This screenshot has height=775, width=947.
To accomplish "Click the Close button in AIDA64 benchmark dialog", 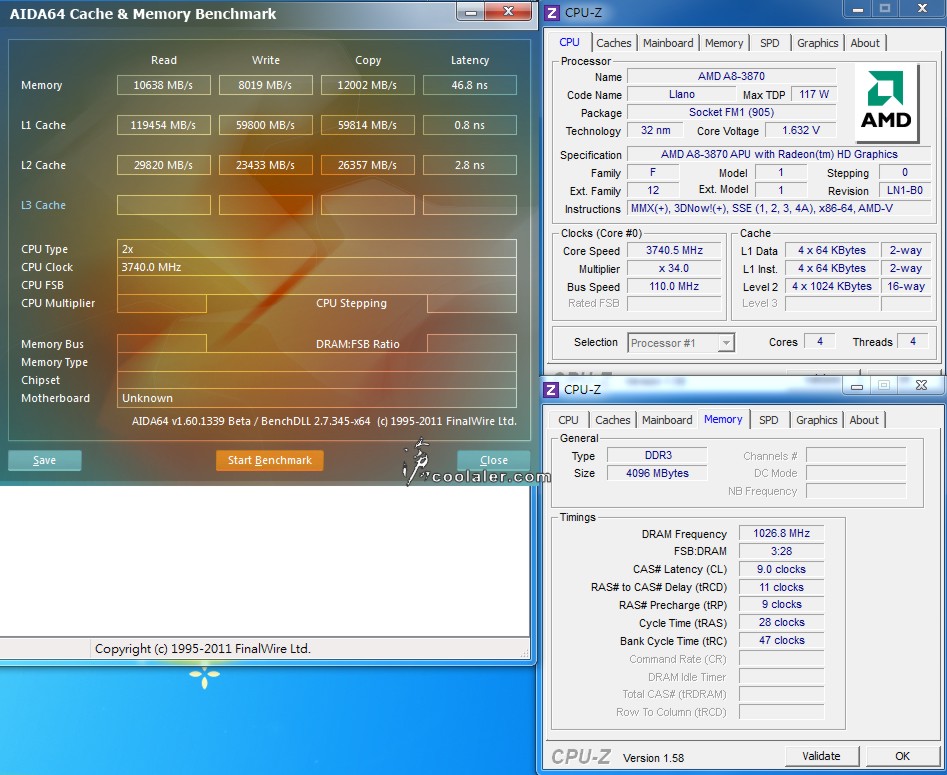I will [493, 460].
